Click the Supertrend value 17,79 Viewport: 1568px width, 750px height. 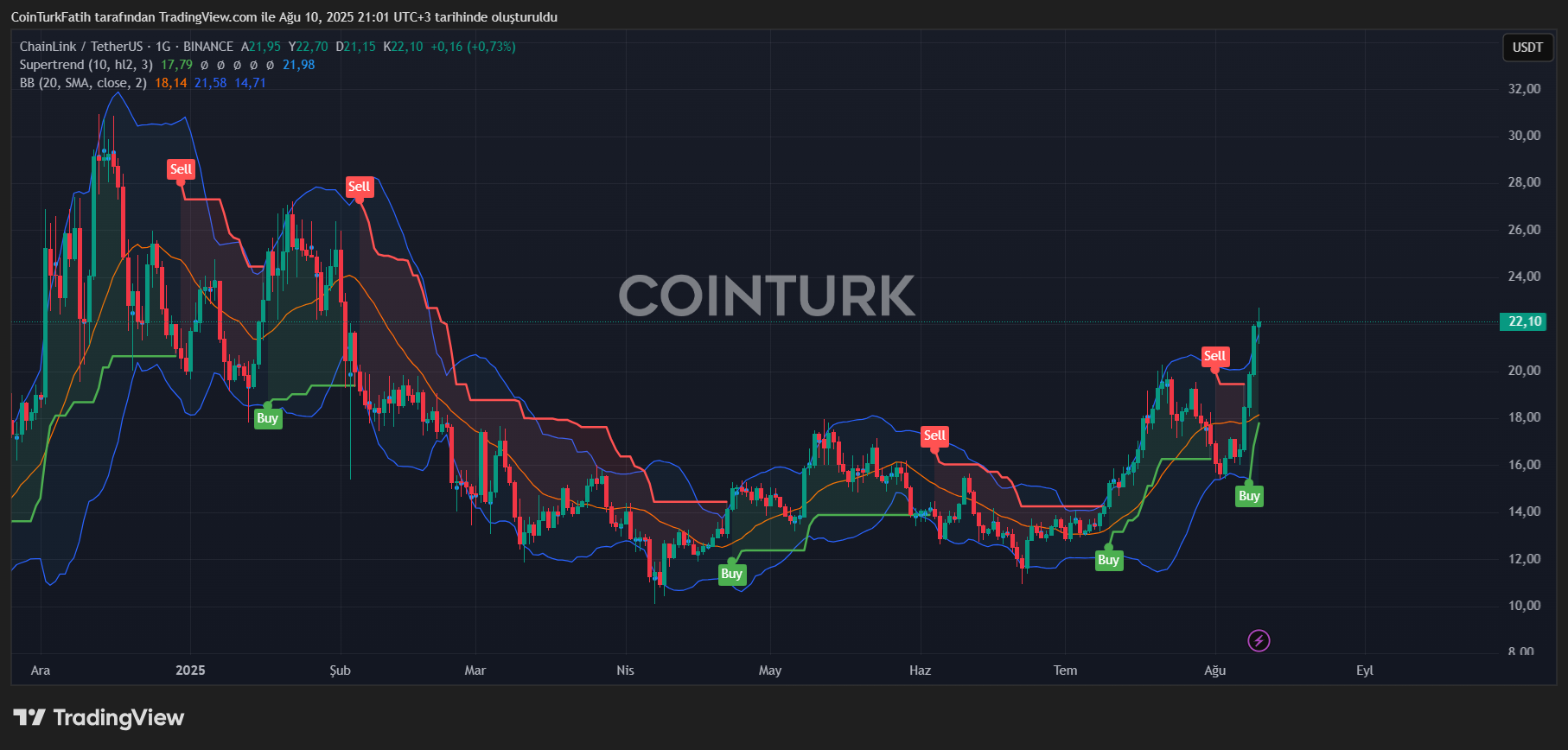click(x=176, y=65)
